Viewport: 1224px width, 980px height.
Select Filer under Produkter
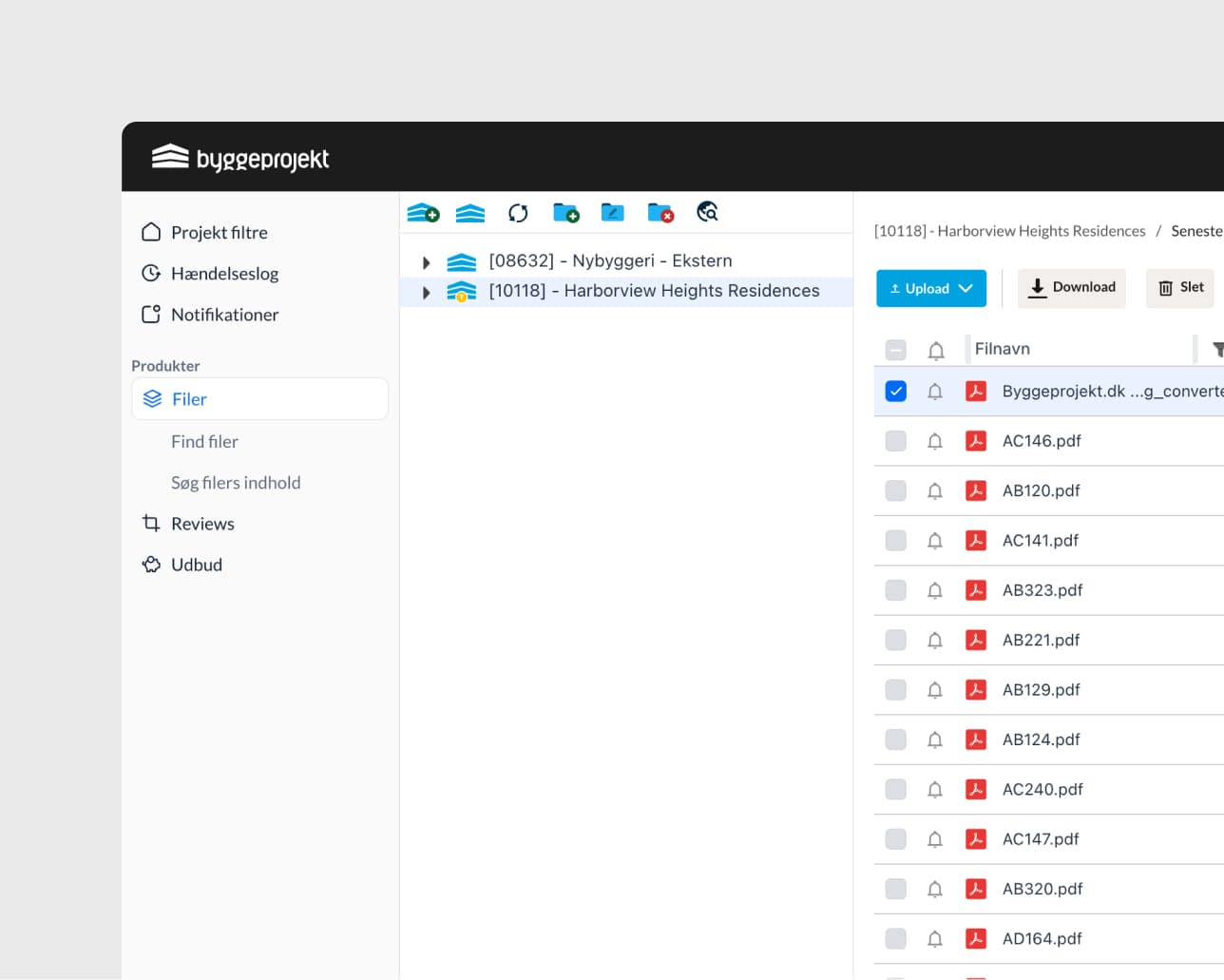click(x=260, y=399)
